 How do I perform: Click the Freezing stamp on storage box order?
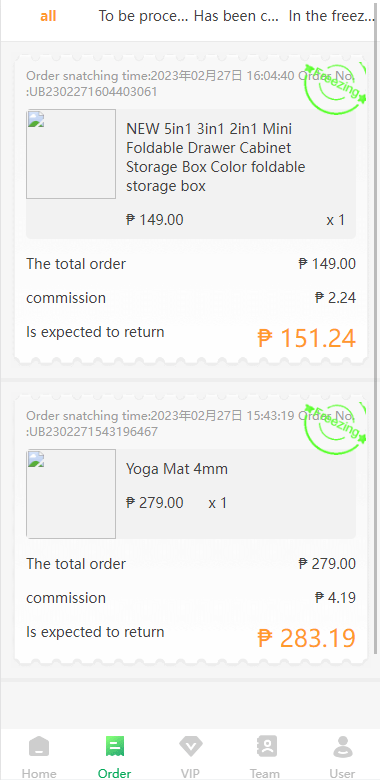336,89
